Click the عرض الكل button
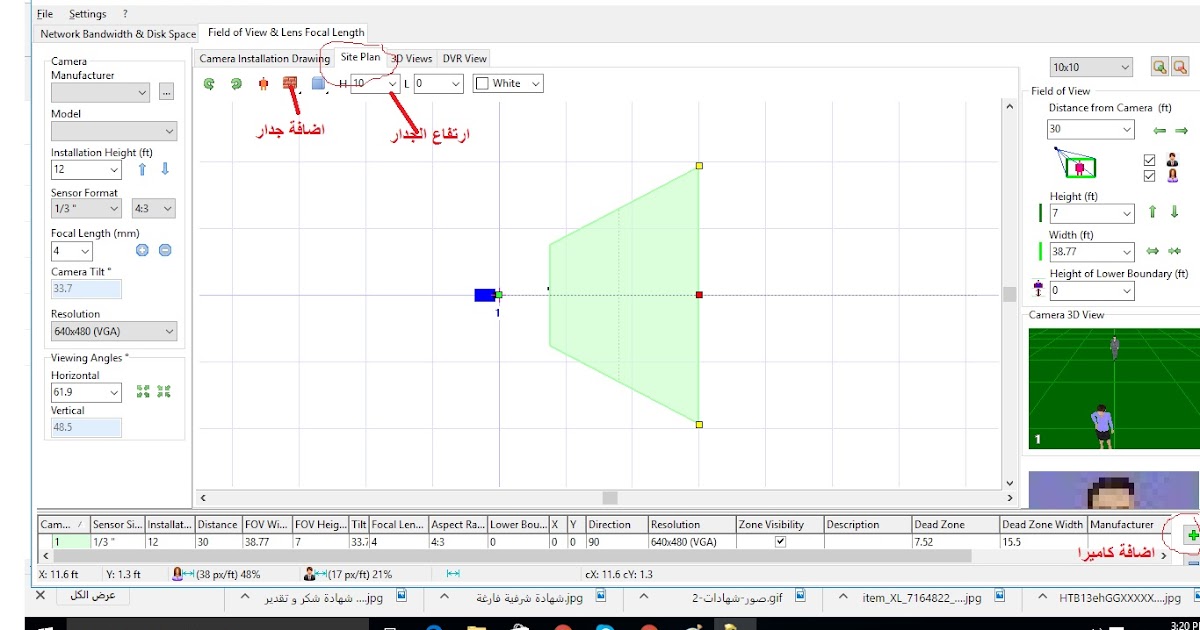This screenshot has width=1200, height=630. coord(93,595)
